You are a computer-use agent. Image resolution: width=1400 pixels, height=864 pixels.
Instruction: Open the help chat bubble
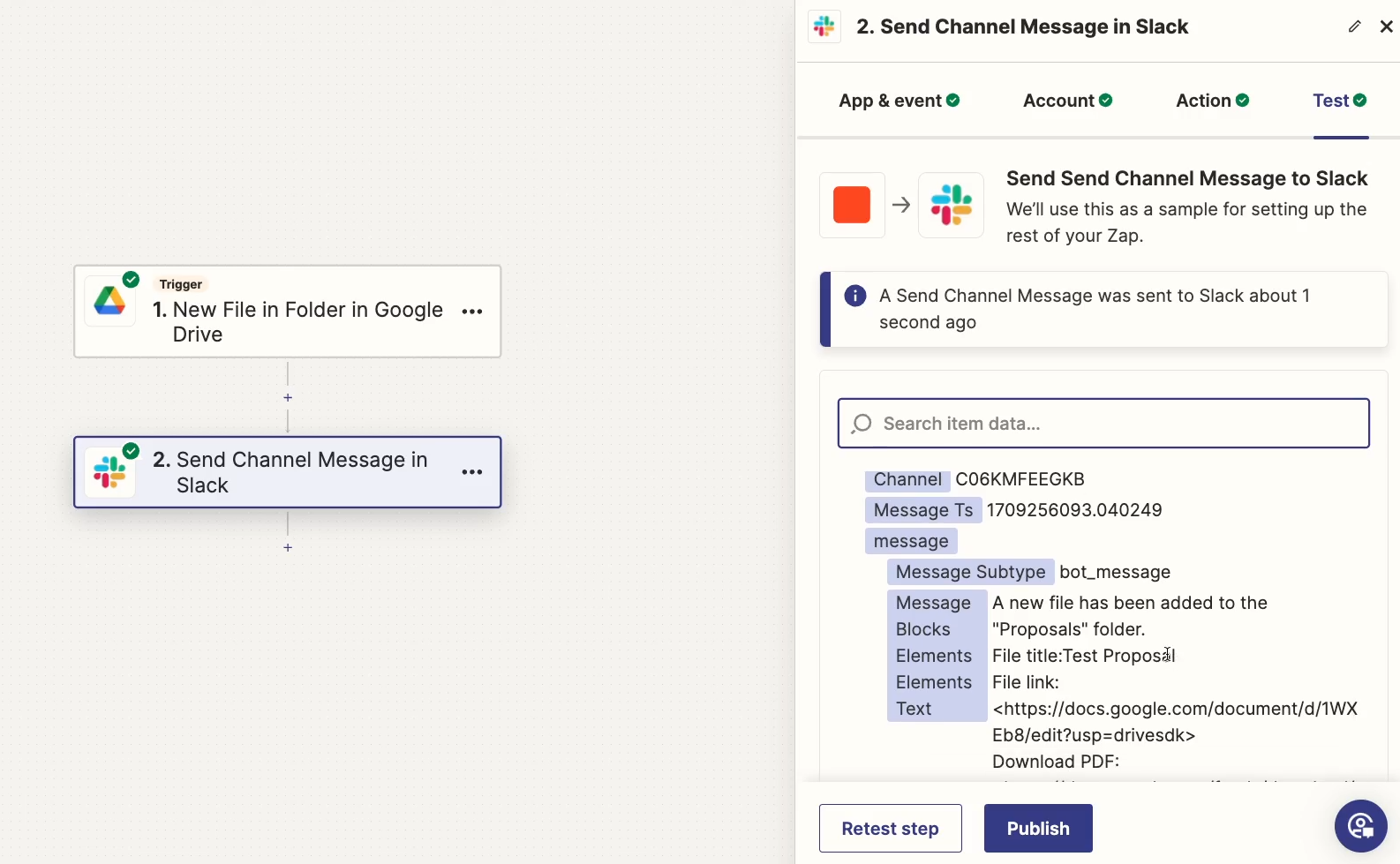[x=1360, y=826]
